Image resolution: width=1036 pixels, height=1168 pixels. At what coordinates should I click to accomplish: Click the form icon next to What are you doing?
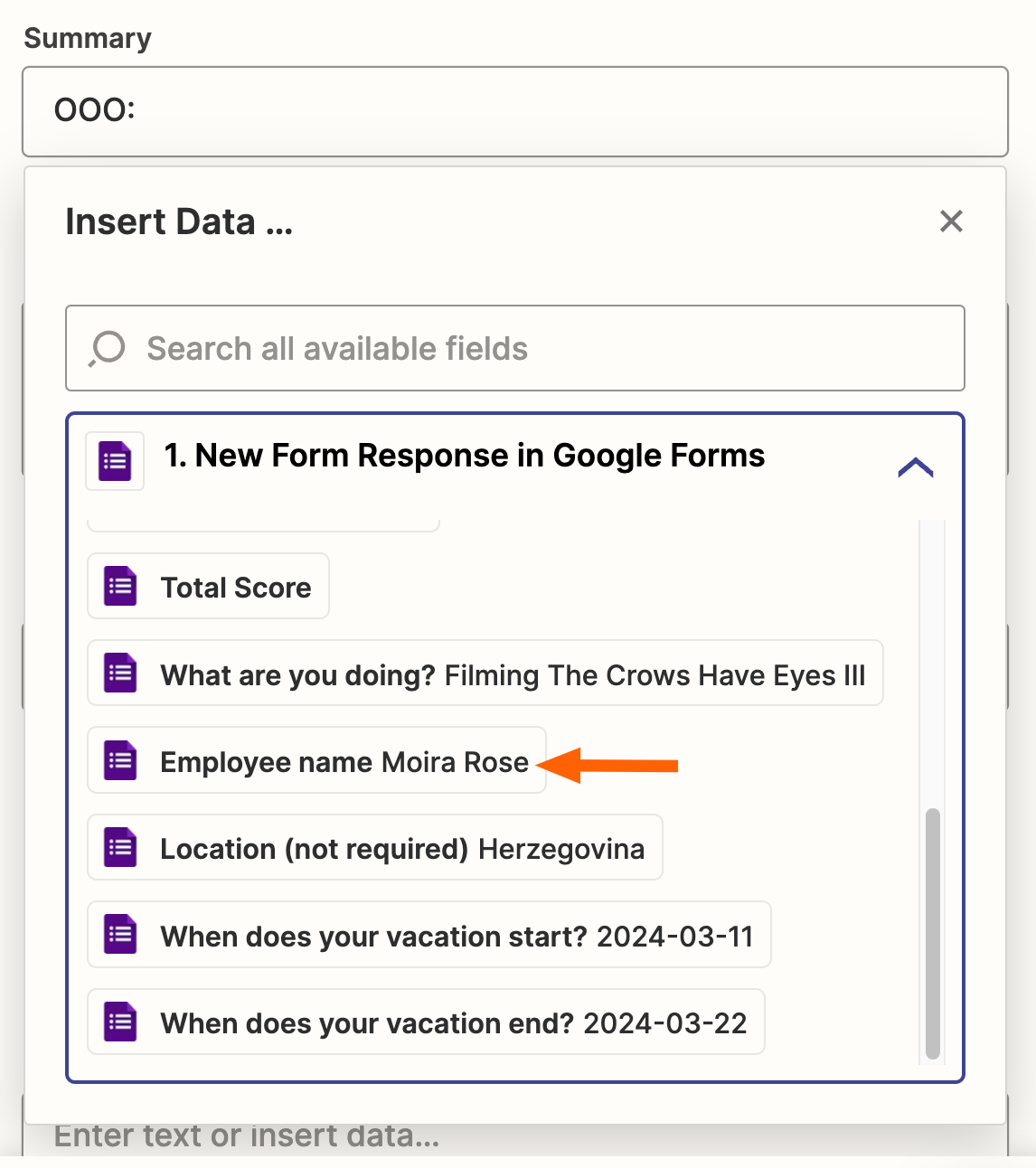click(120, 673)
